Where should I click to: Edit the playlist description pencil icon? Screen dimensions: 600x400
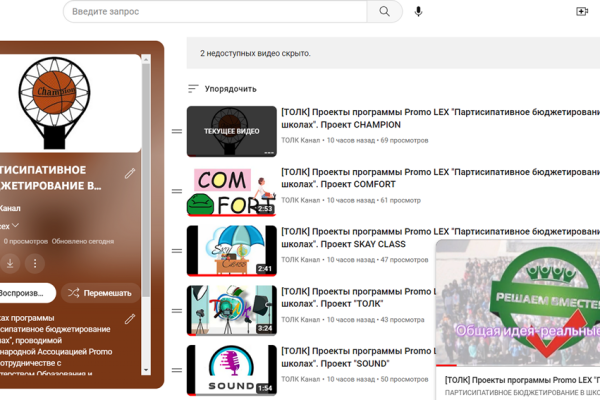click(130, 319)
